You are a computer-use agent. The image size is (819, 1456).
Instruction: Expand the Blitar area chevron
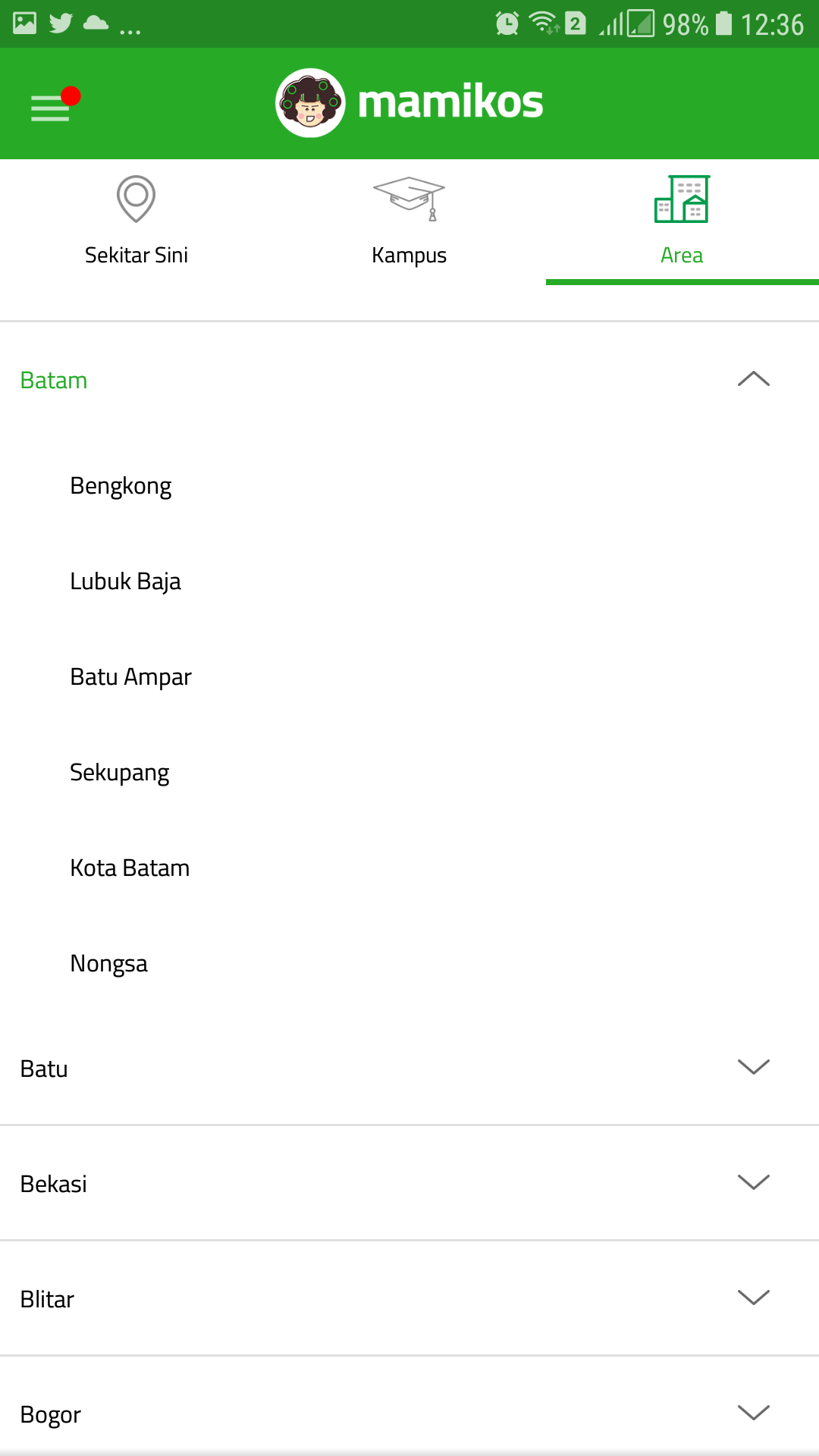[753, 1298]
